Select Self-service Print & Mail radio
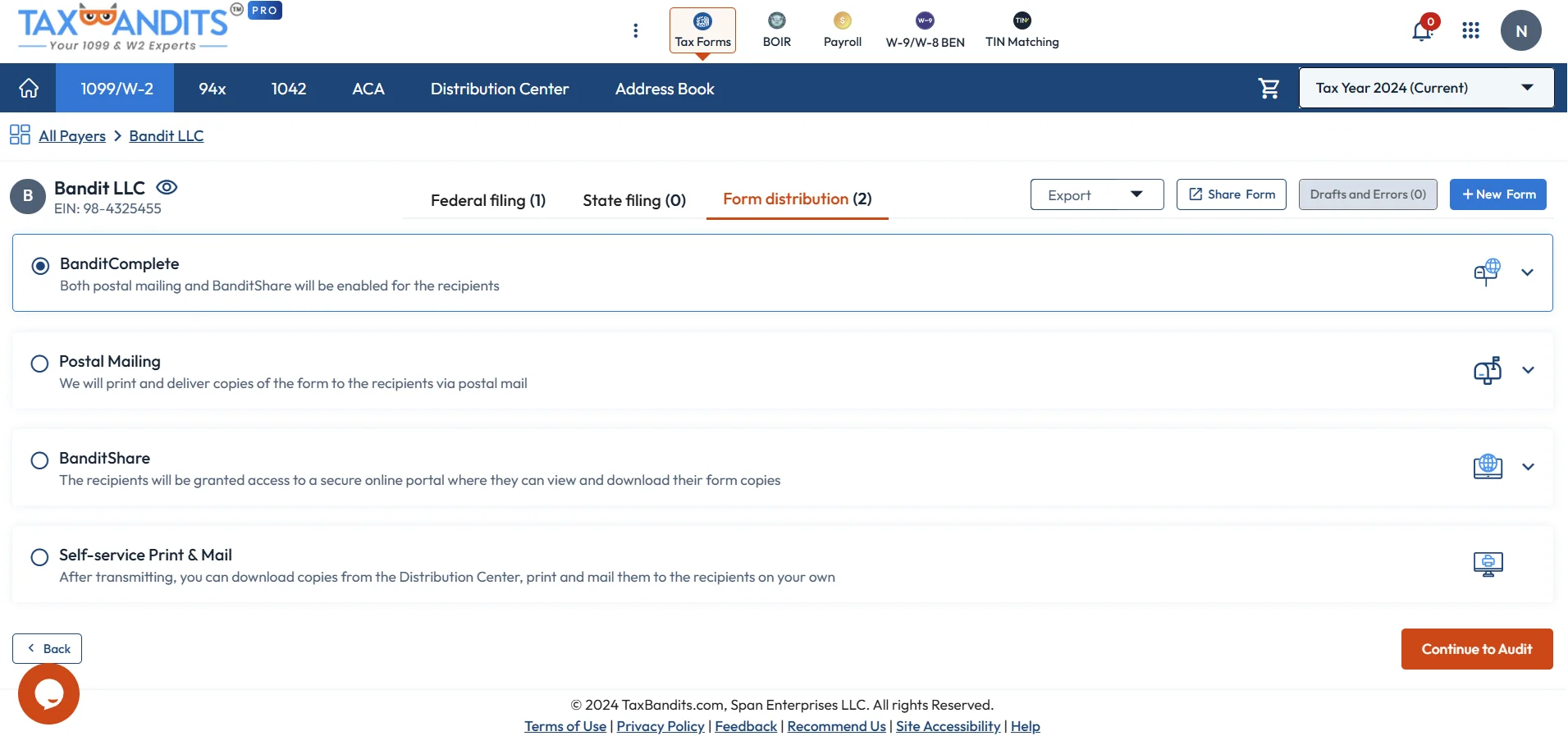The image size is (1568, 736). [x=39, y=557]
